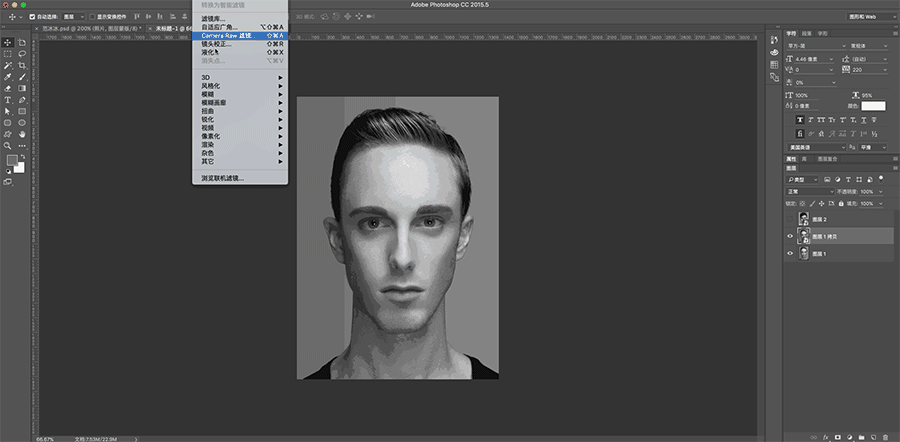Select the Custom Shape tool
The image size is (900, 442).
click(x=7, y=134)
